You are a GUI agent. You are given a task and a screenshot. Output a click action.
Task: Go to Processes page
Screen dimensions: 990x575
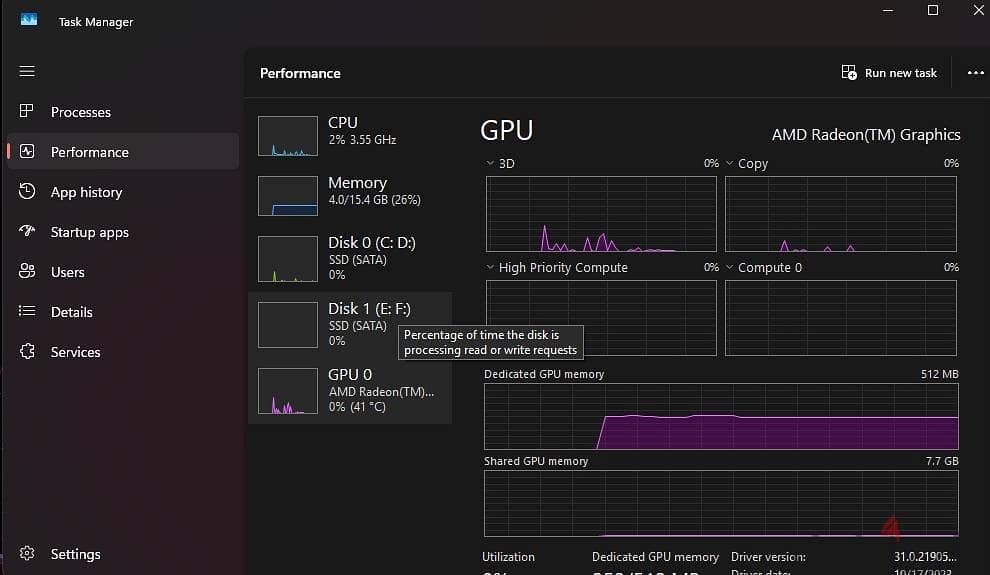tap(81, 112)
